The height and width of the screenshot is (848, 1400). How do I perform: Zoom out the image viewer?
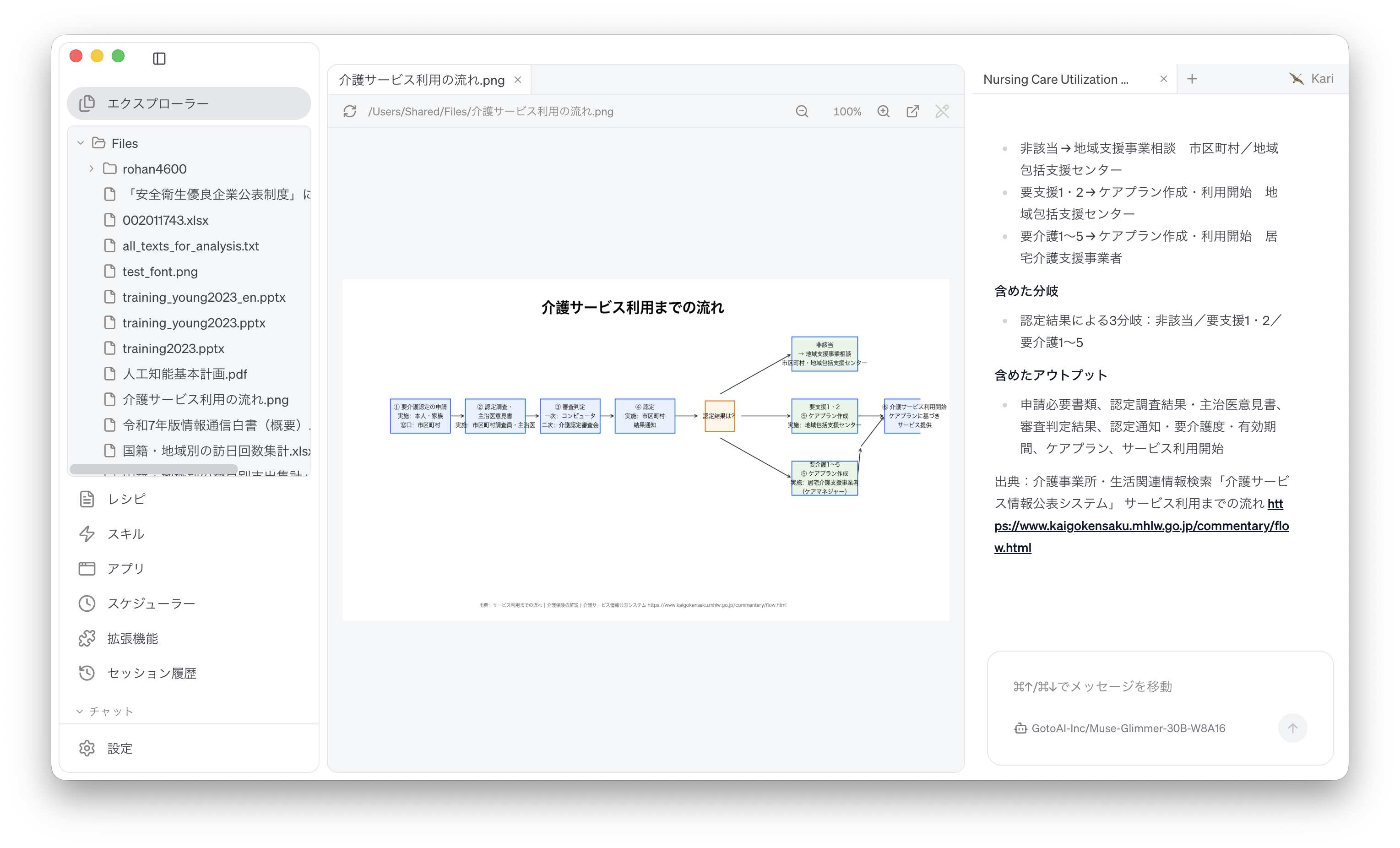pyautogui.click(x=802, y=111)
